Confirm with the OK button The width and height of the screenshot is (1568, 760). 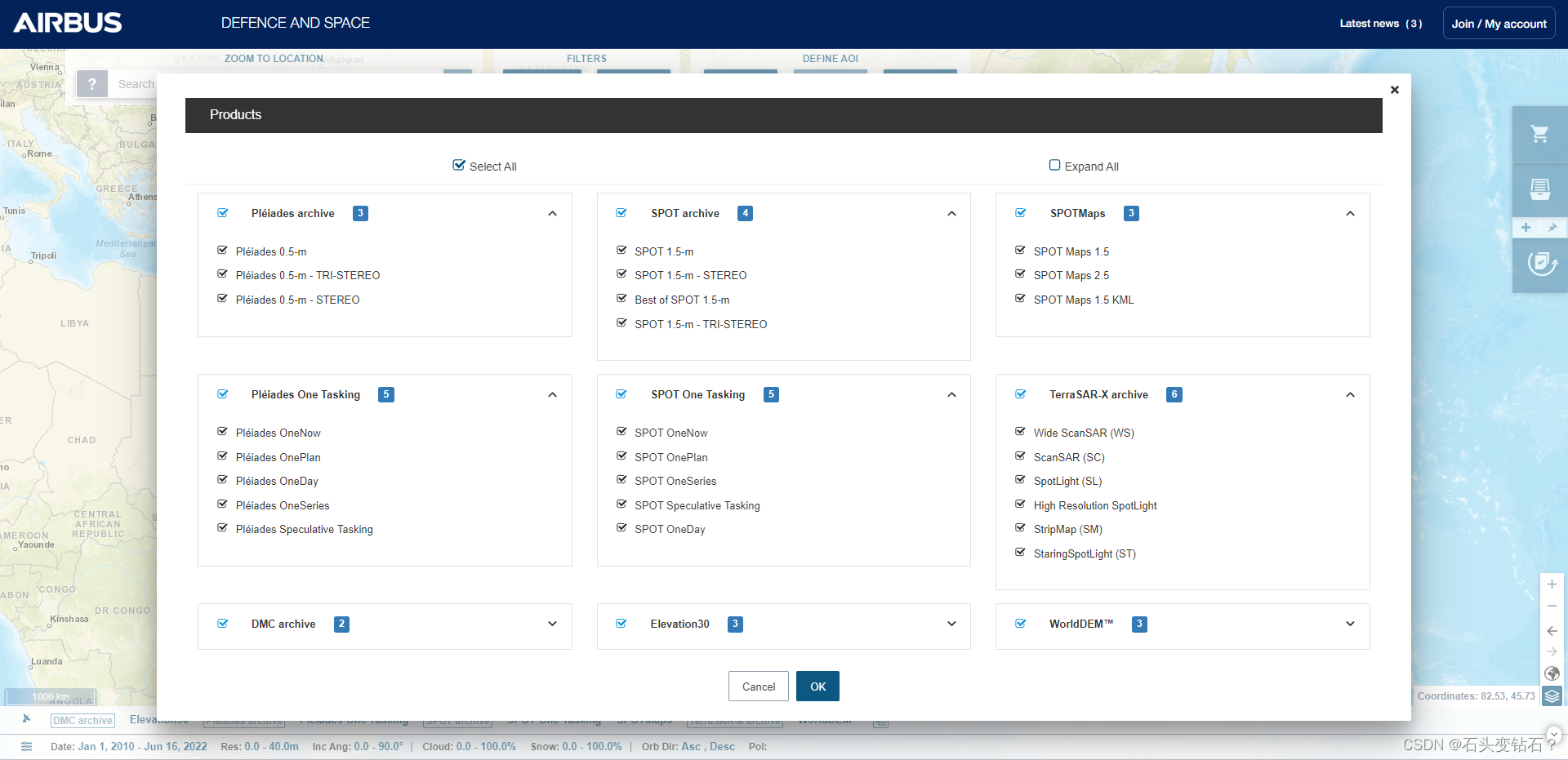(817, 687)
